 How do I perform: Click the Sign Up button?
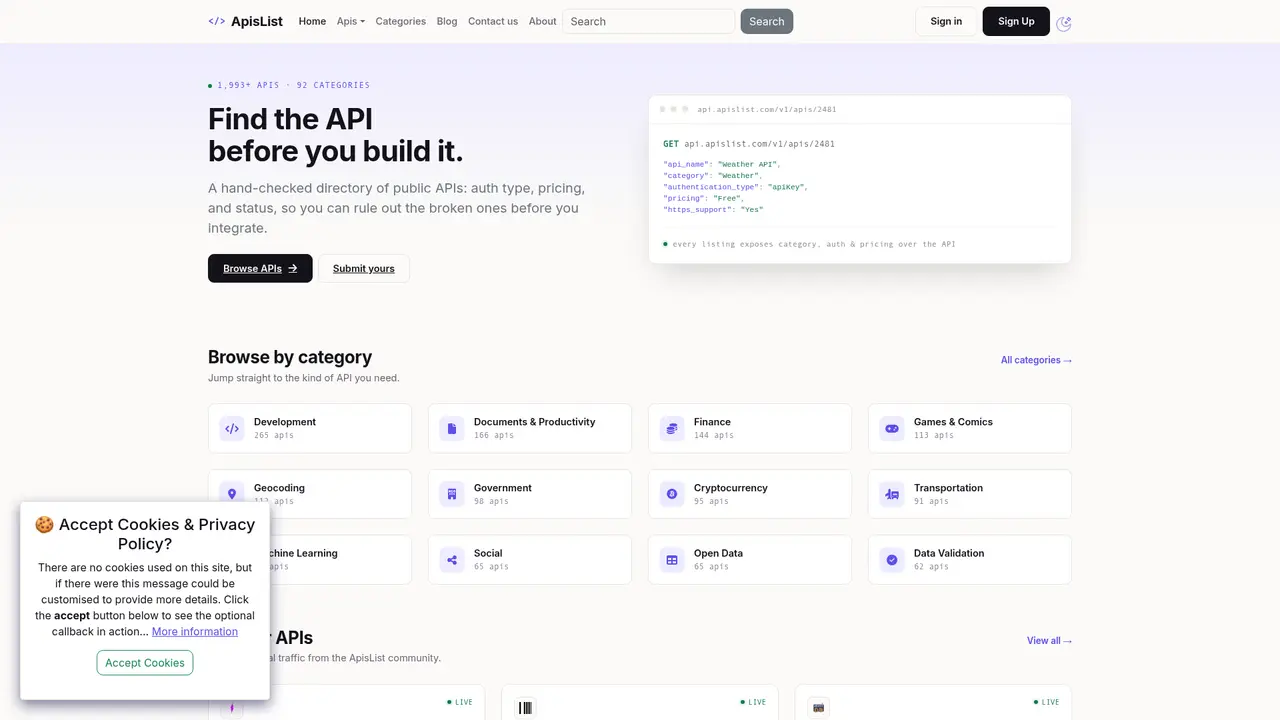tap(1016, 21)
